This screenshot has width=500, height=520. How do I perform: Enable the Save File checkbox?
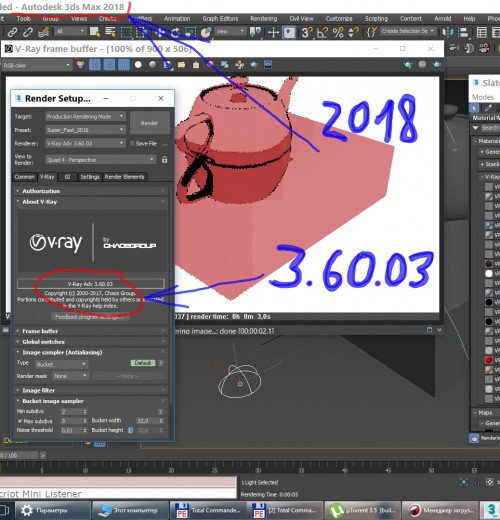click(x=132, y=143)
